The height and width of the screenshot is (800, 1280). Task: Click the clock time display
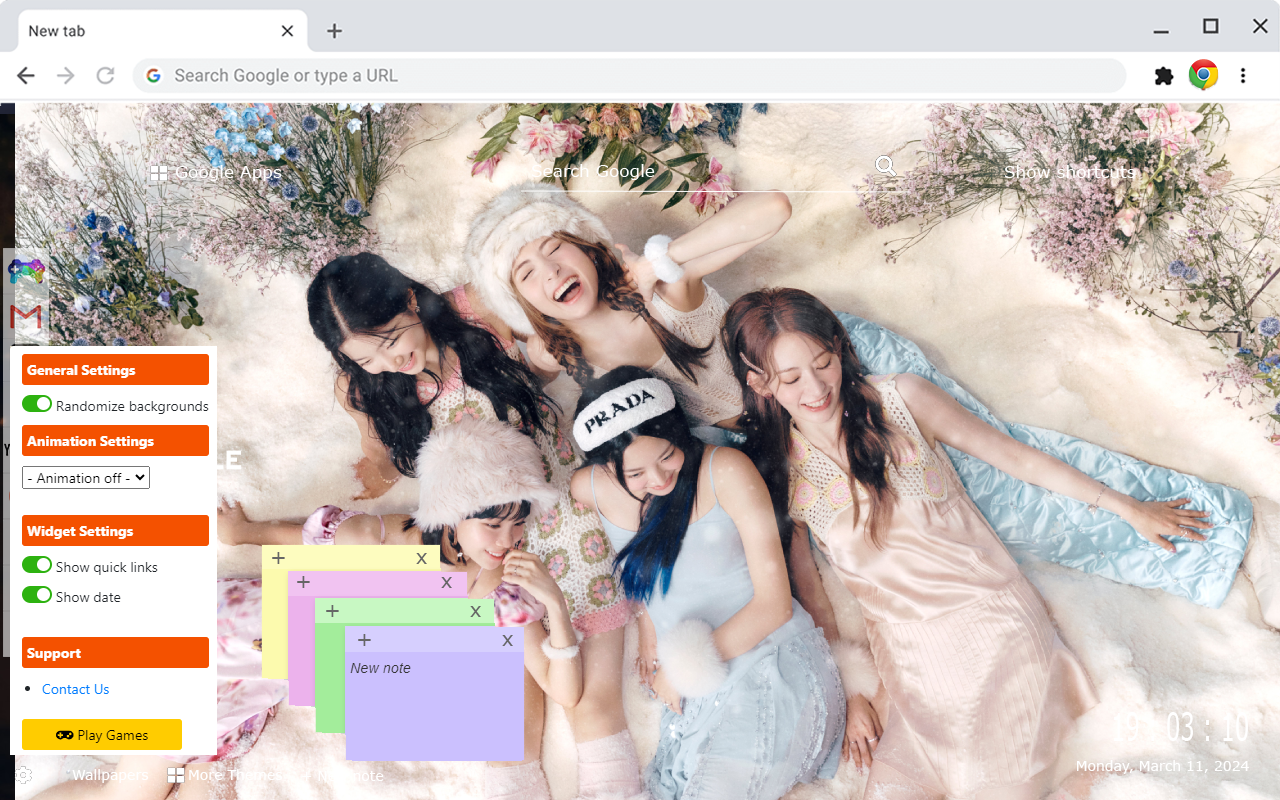pyautogui.click(x=1182, y=727)
